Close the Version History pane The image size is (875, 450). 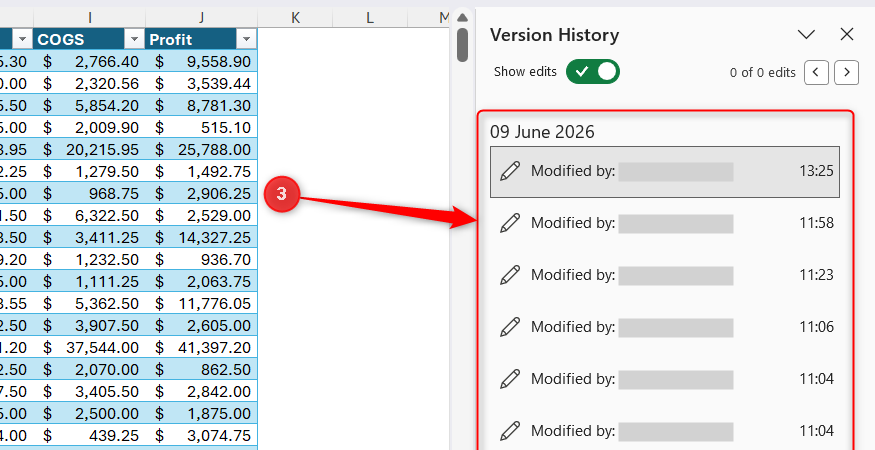click(847, 35)
